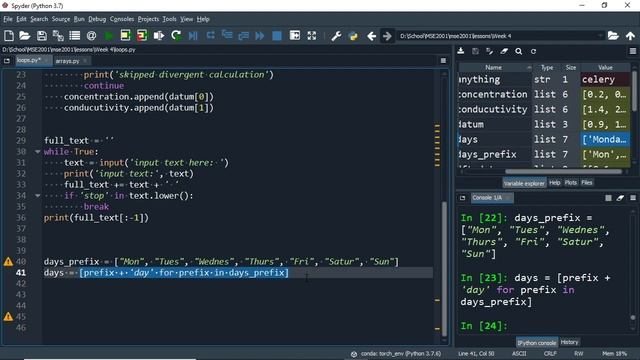
Task: Save all files toolbar icon
Action: click(x=58, y=36)
